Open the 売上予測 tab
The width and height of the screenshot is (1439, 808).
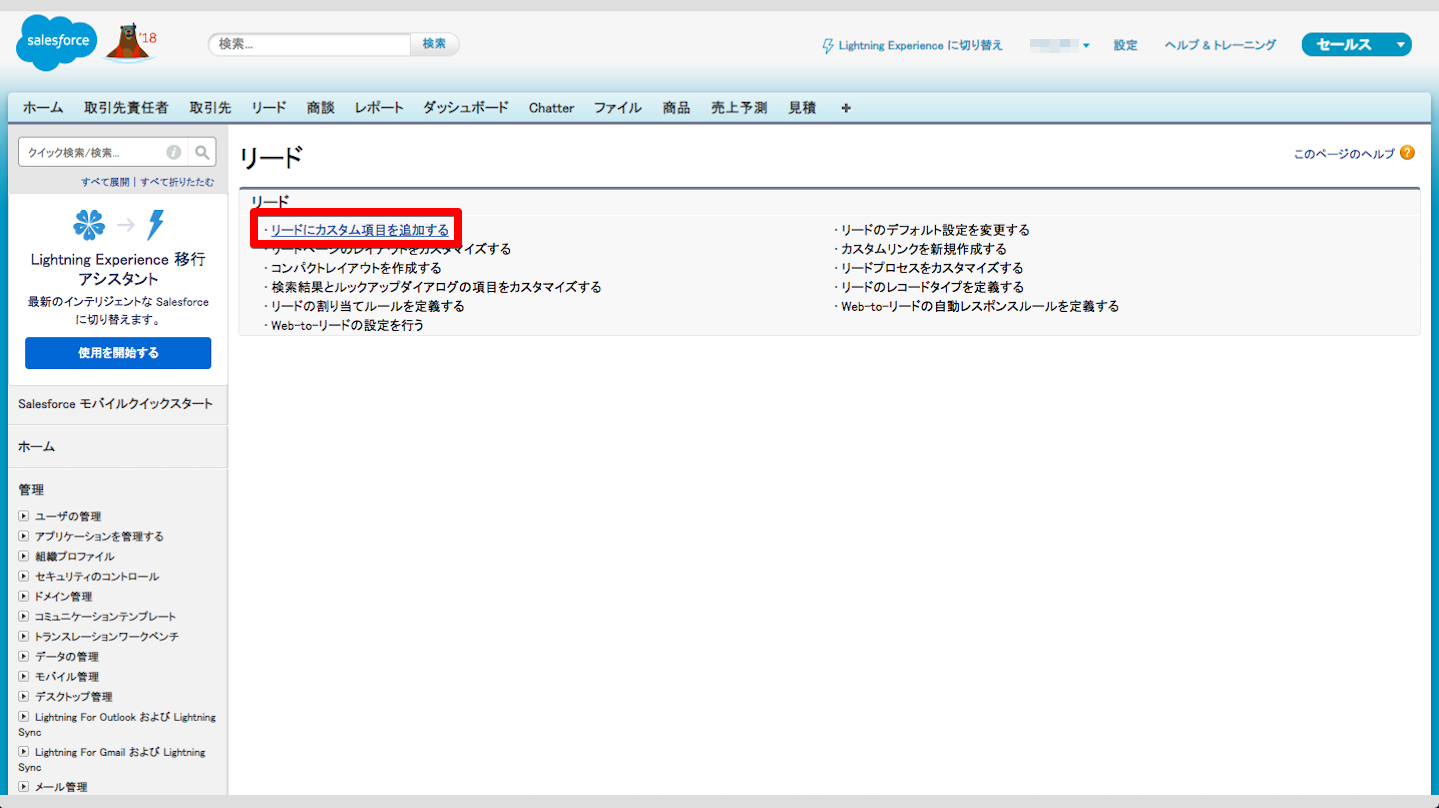[739, 108]
